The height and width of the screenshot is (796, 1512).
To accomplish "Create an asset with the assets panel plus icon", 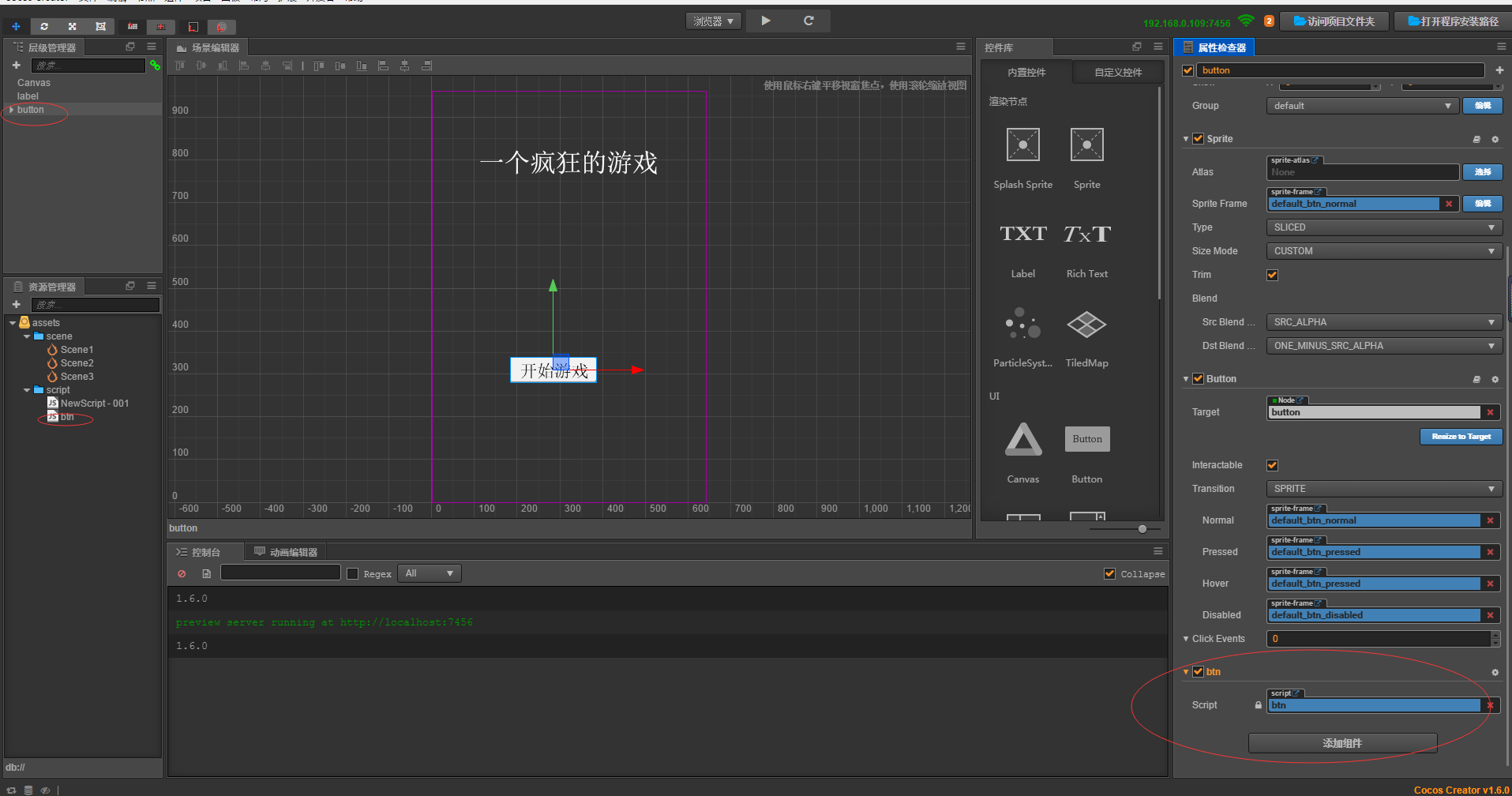I will pos(16,304).
